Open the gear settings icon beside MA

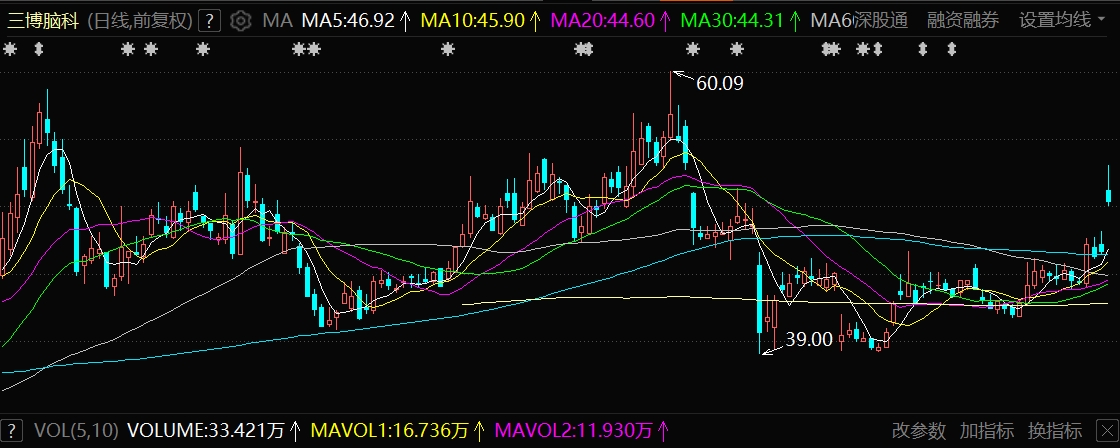(240, 20)
